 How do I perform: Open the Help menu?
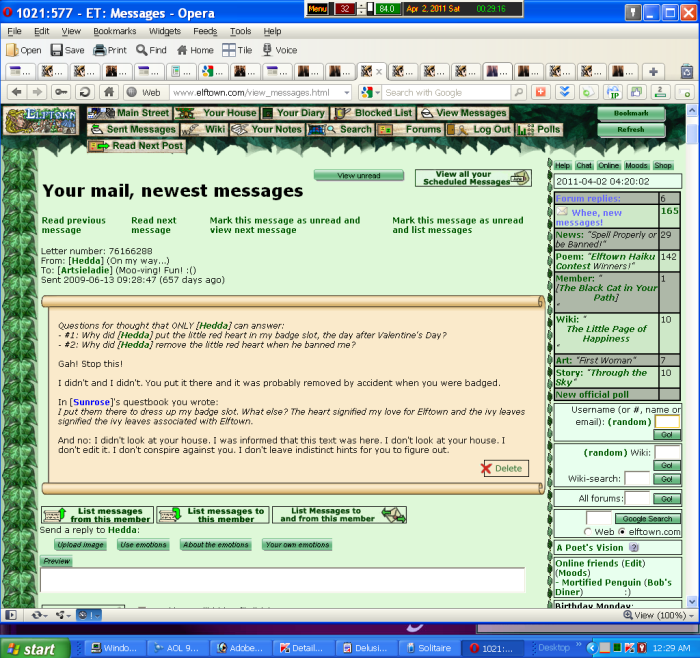click(x=272, y=31)
